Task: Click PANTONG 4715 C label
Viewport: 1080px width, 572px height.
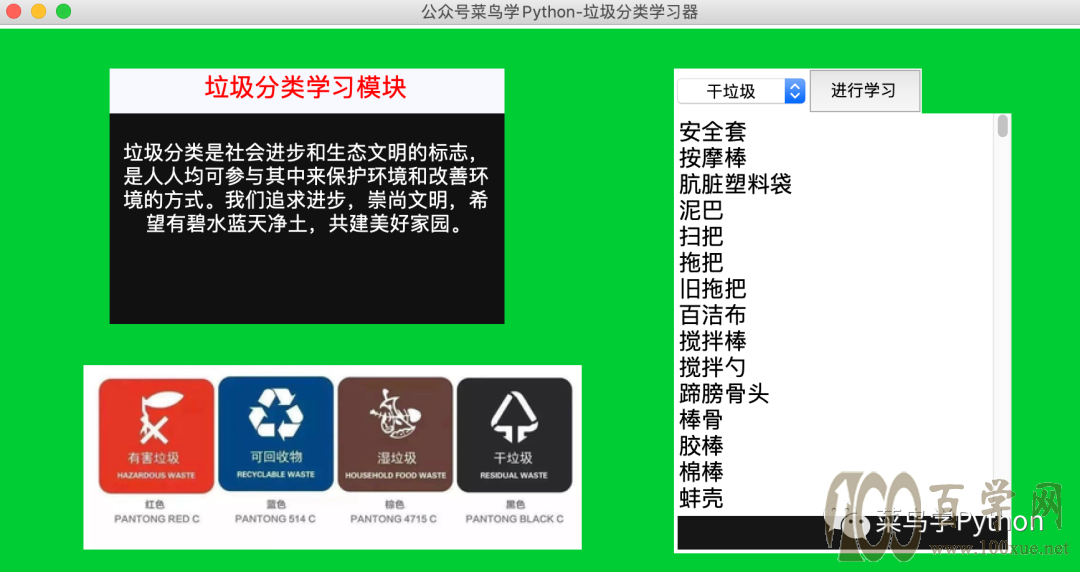Action: [x=393, y=518]
